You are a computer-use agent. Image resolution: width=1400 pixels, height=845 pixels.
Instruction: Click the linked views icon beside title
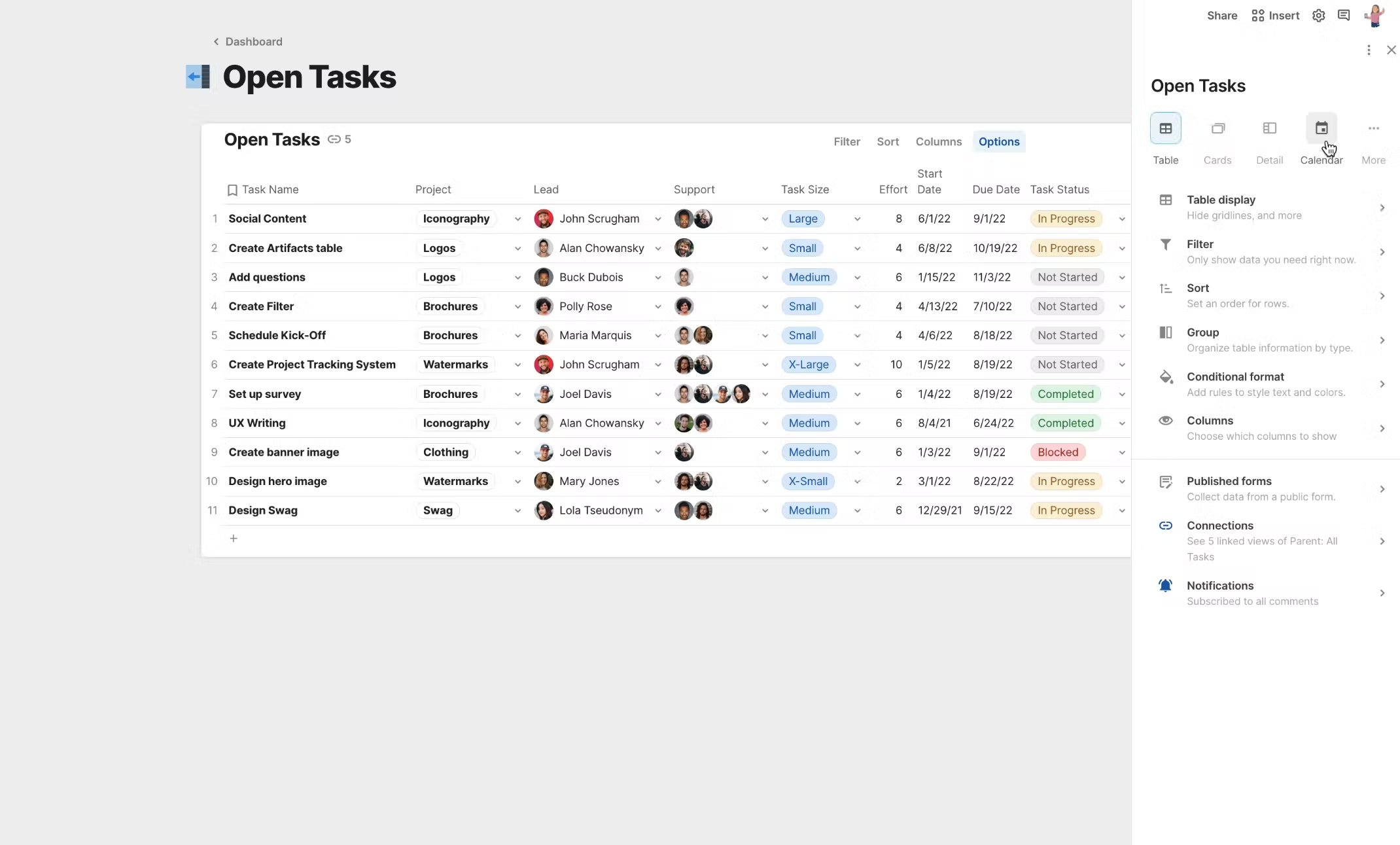coord(334,139)
